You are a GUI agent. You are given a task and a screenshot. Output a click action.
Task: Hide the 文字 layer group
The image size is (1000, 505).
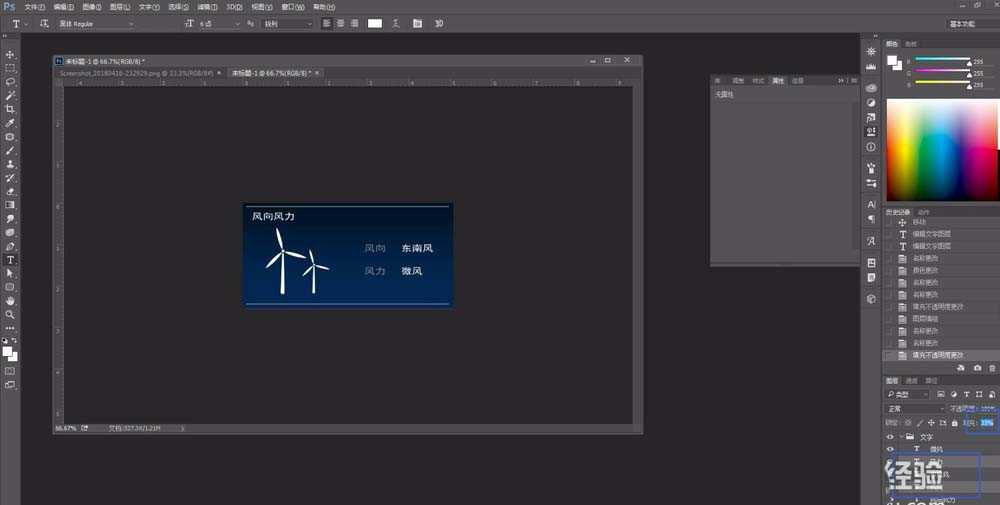coord(890,437)
